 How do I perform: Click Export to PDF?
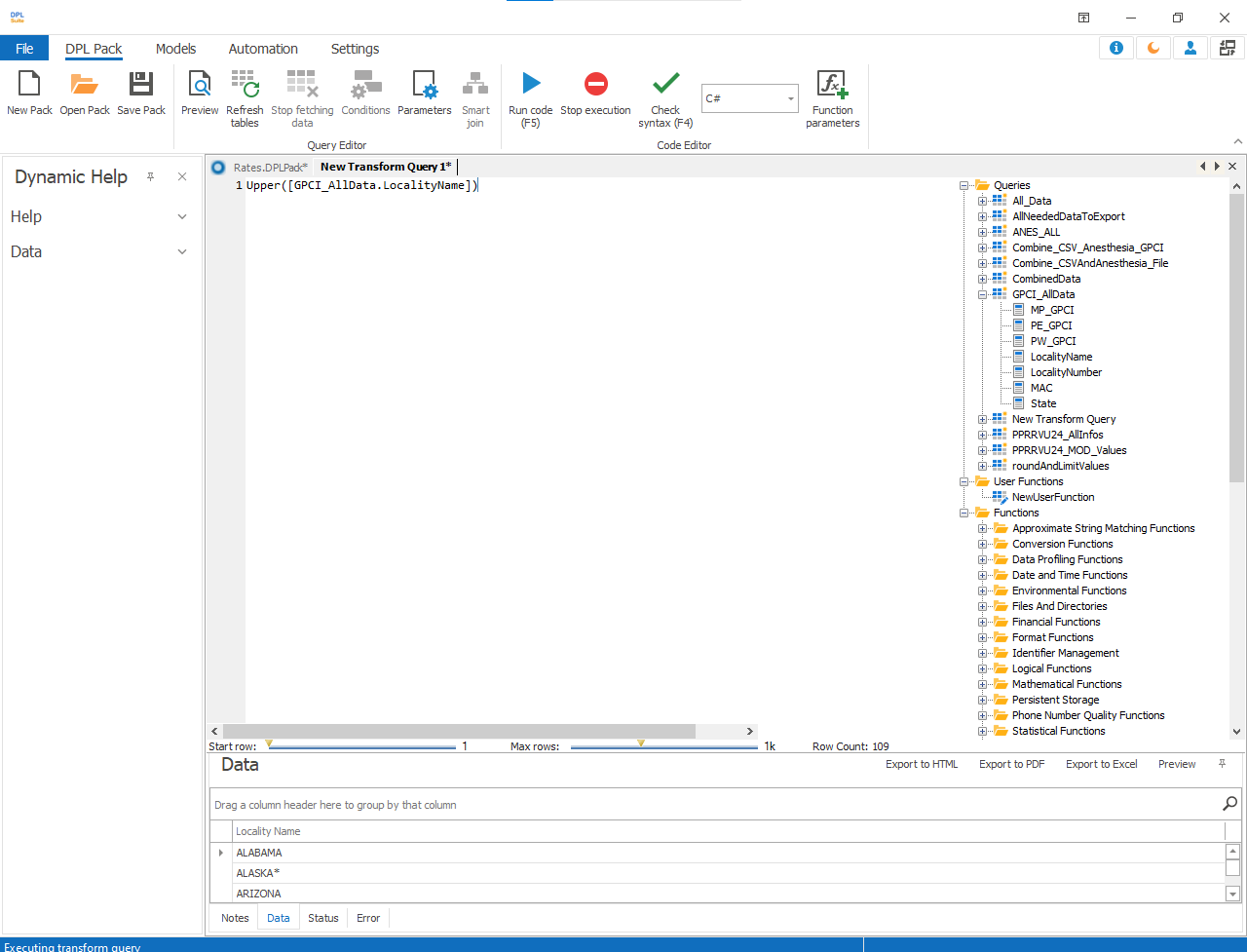[1012, 764]
